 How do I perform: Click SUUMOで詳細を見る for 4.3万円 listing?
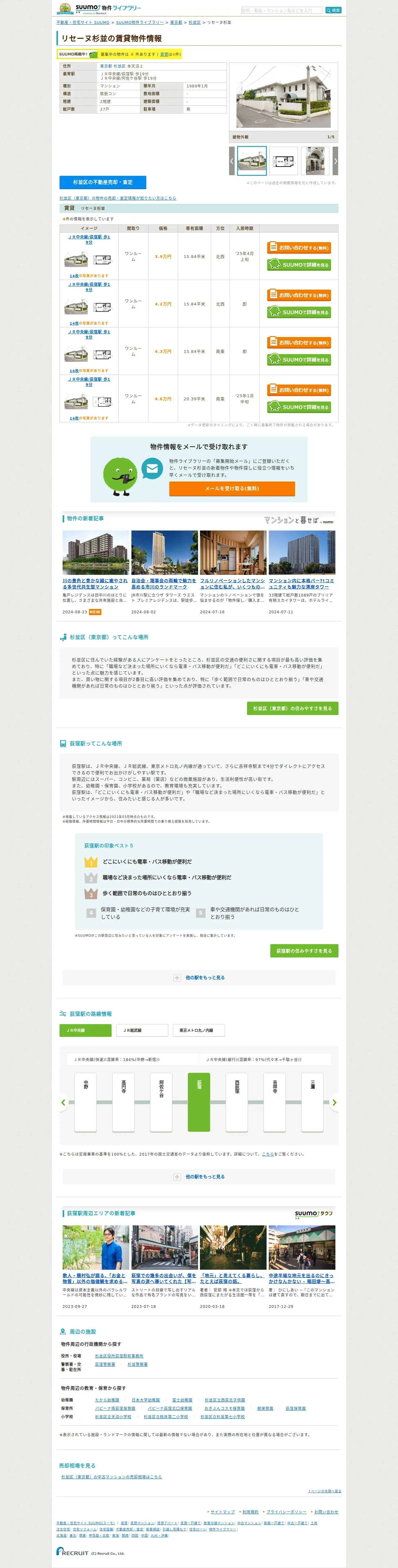pyautogui.click(x=299, y=360)
